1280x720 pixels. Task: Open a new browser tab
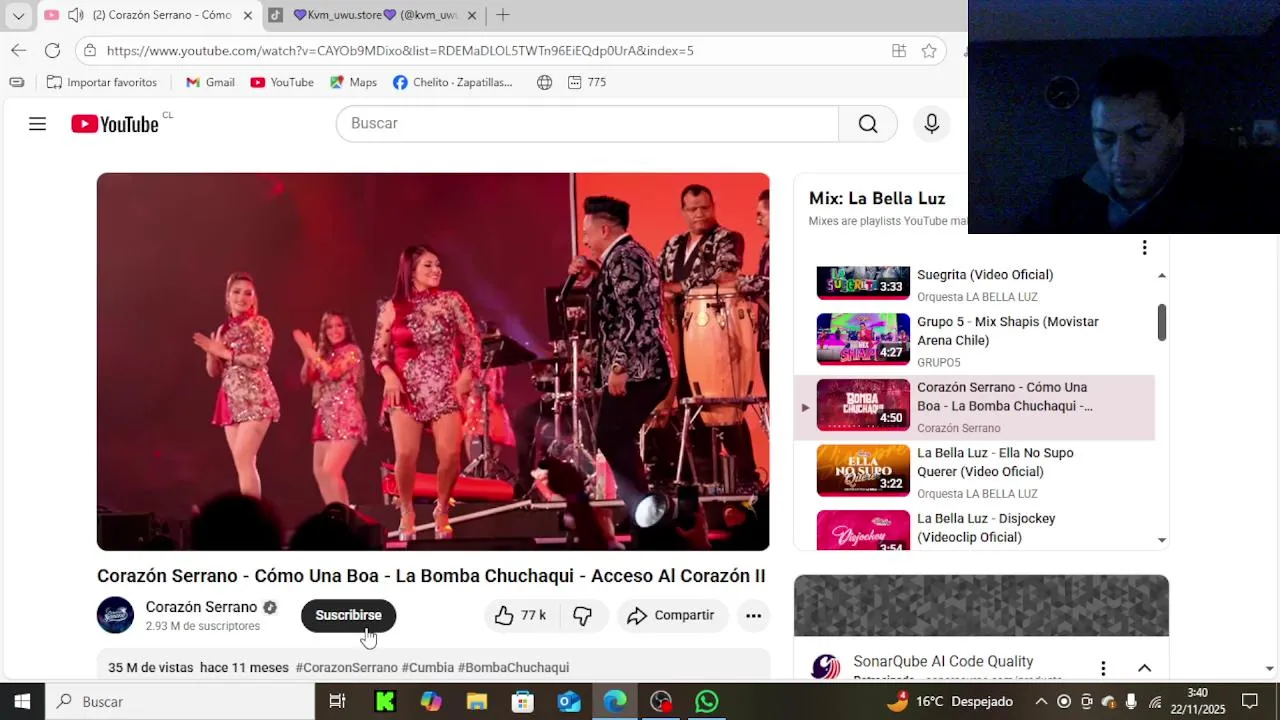[503, 15]
